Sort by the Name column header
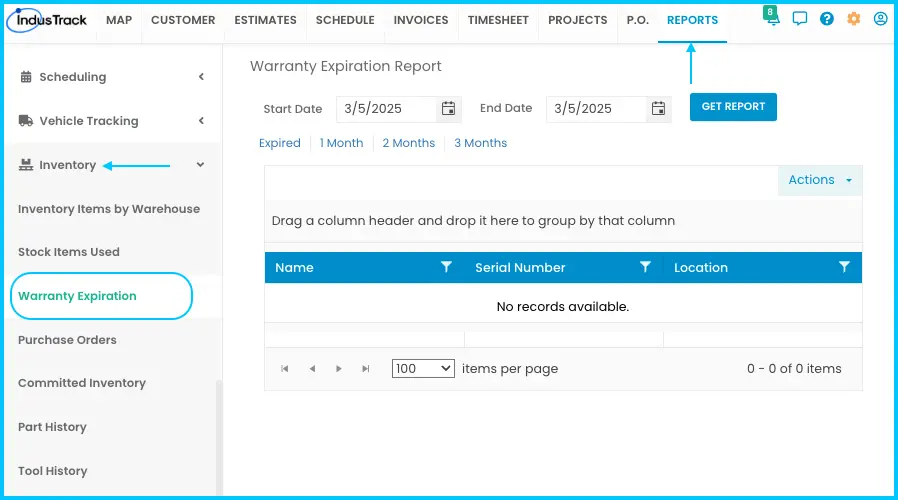The height and width of the screenshot is (500, 898). point(294,267)
